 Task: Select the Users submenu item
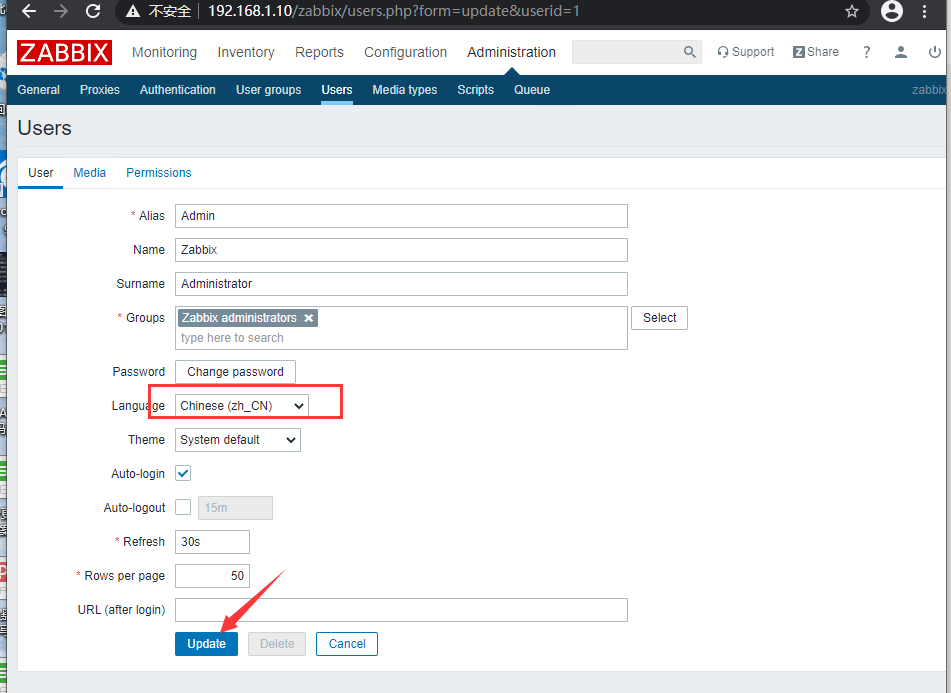[x=337, y=90]
